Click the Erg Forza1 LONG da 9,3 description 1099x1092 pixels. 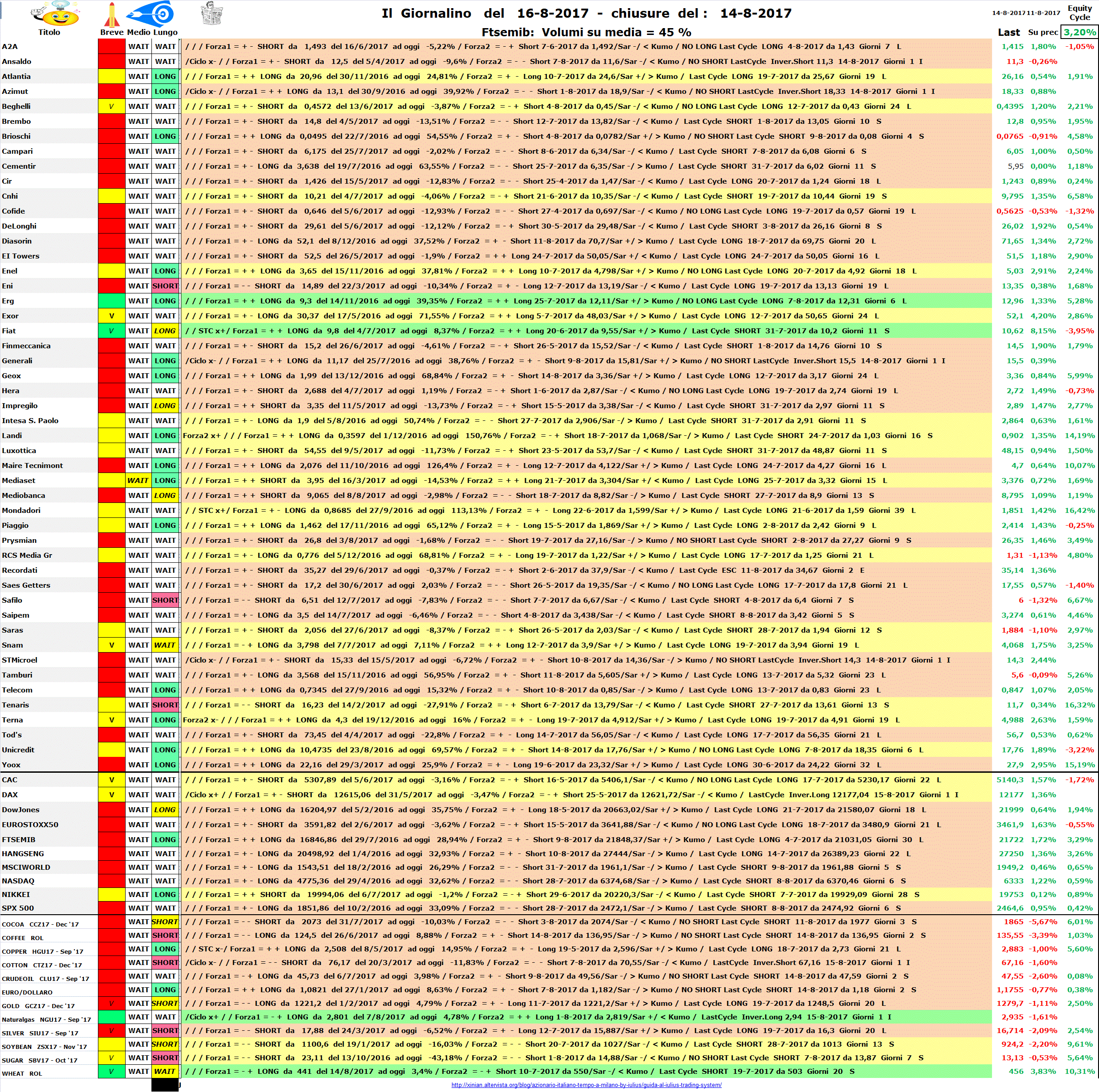click(587, 301)
